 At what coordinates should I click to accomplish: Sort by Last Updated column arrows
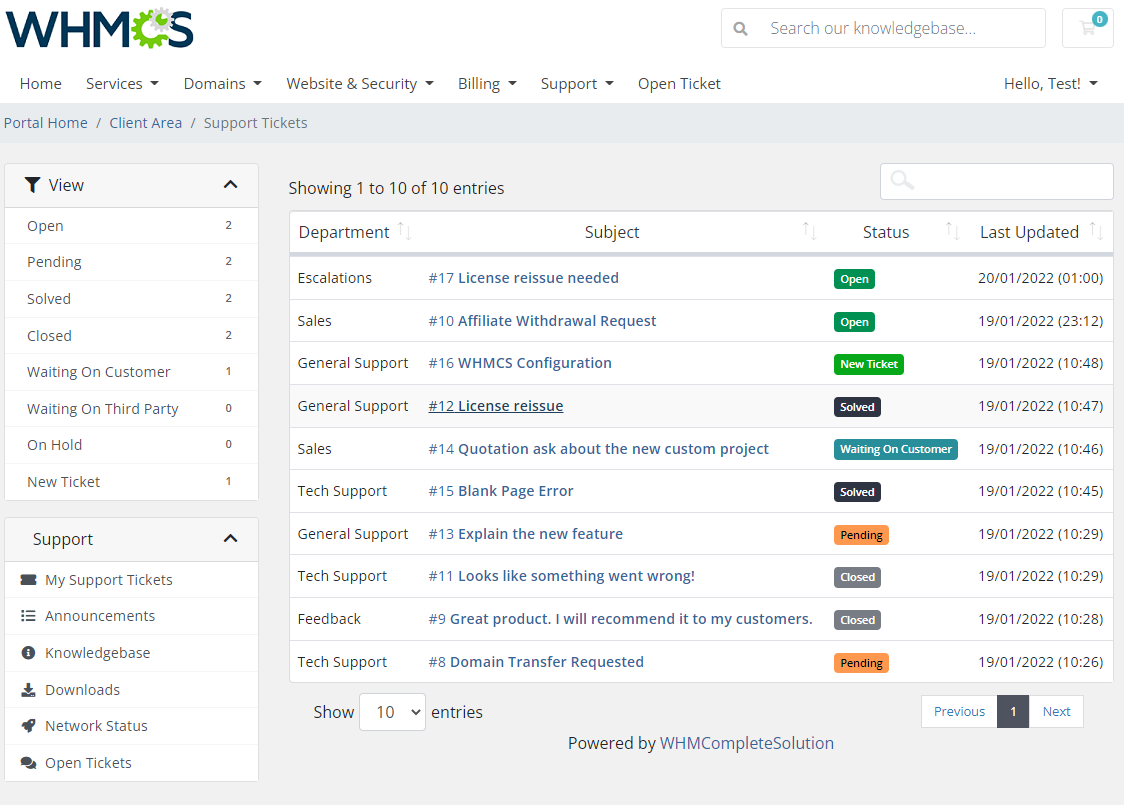tap(1096, 232)
